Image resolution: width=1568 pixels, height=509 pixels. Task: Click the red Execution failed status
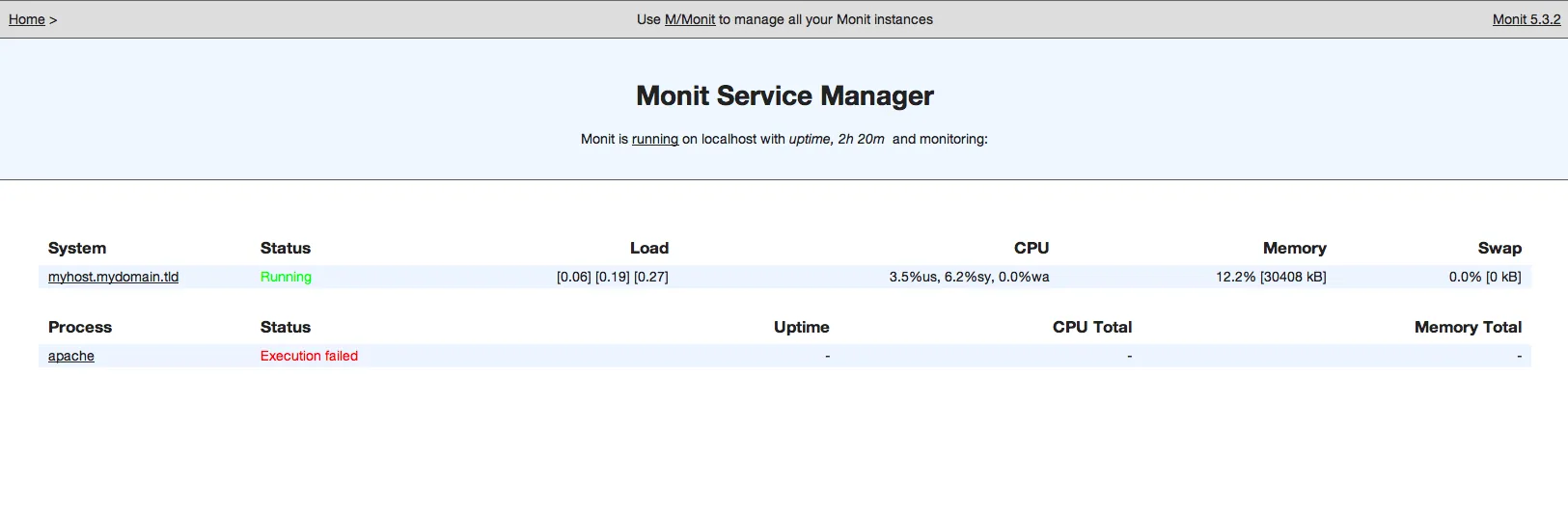click(309, 356)
